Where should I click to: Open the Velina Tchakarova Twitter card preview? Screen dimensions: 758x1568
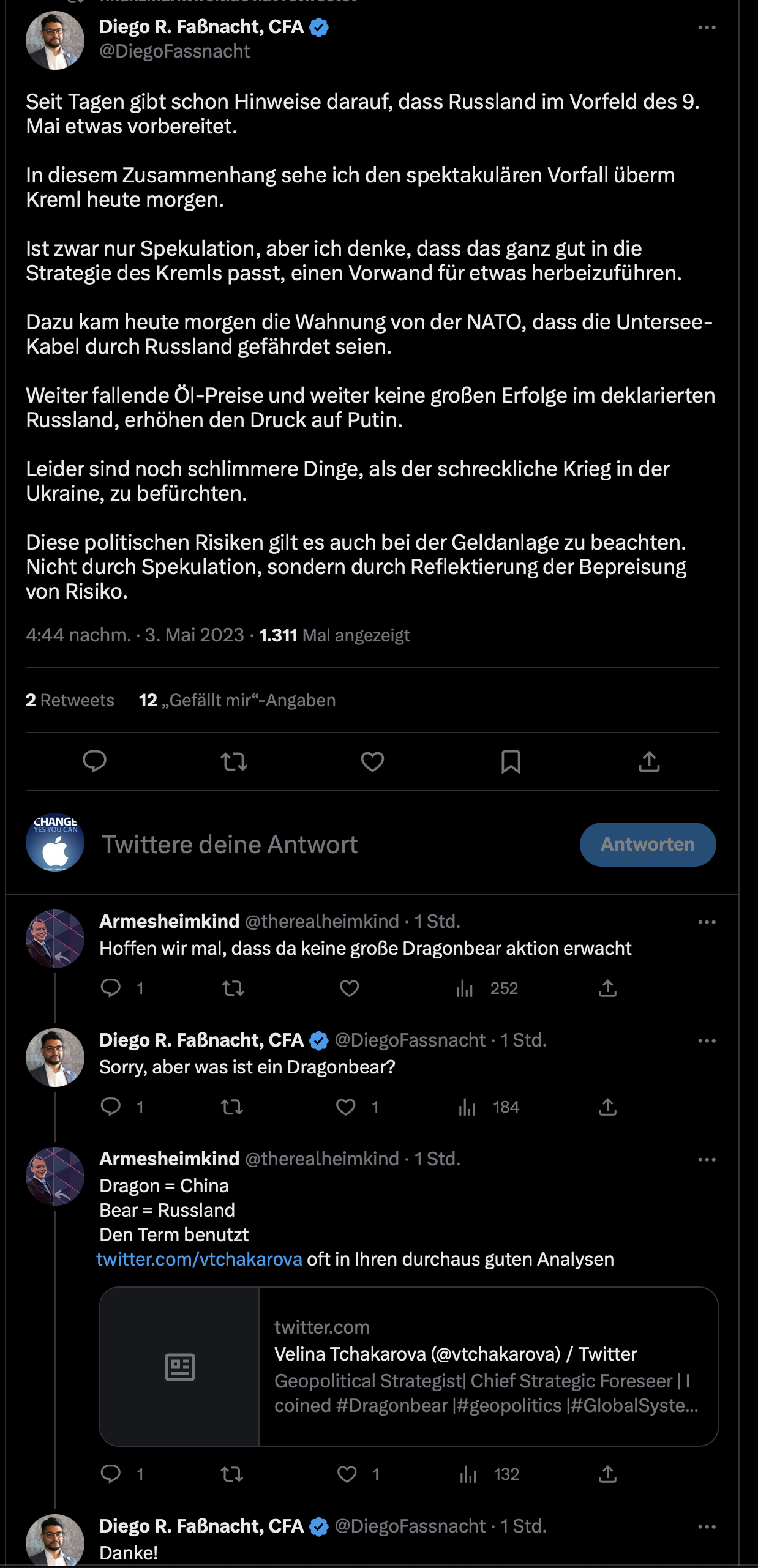click(408, 1366)
